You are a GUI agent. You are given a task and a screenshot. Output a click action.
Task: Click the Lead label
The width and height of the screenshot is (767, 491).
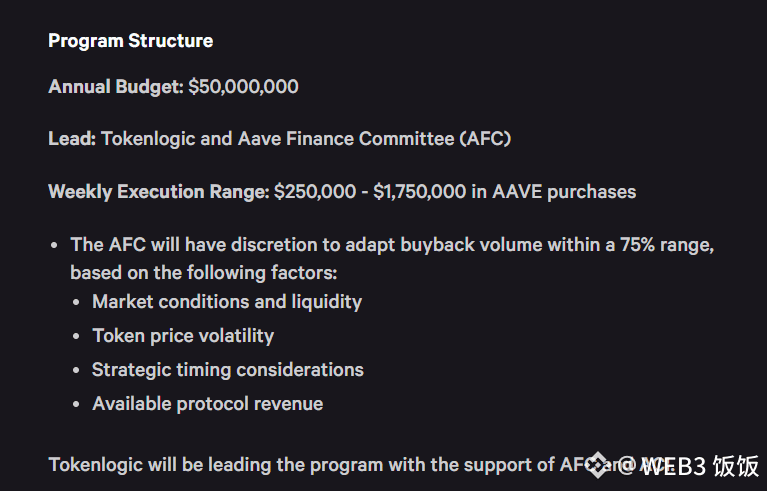click(x=71, y=139)
